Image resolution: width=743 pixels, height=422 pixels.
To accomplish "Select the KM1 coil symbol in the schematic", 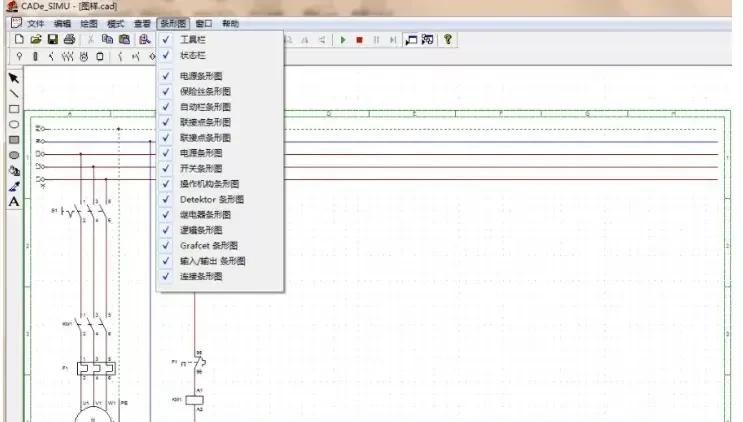I will point(194,400).
